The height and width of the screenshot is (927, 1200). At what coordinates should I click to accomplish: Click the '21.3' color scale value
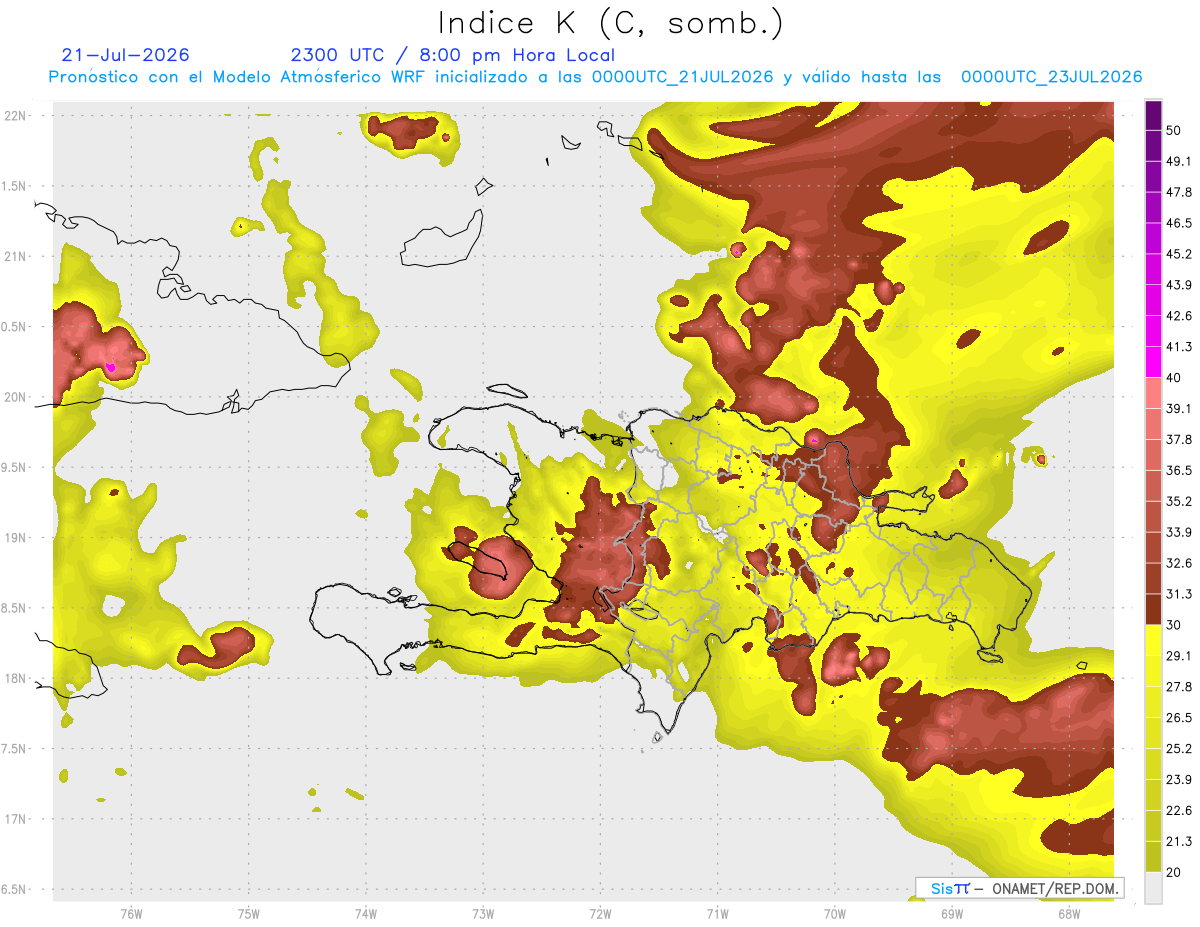pos(1179,842)
